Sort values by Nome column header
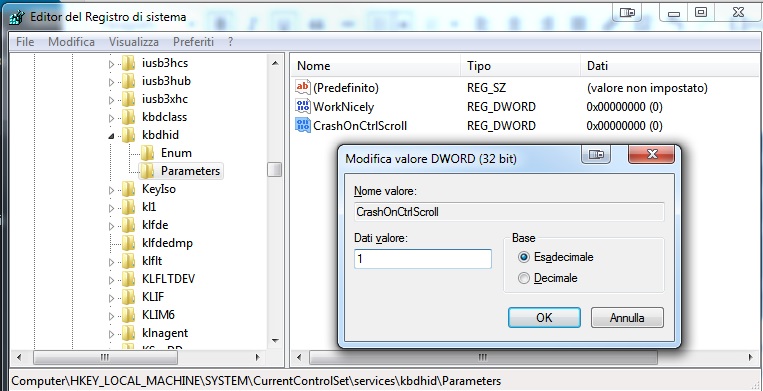The width and height of the screenshot is (763, 391). [376, 66]
